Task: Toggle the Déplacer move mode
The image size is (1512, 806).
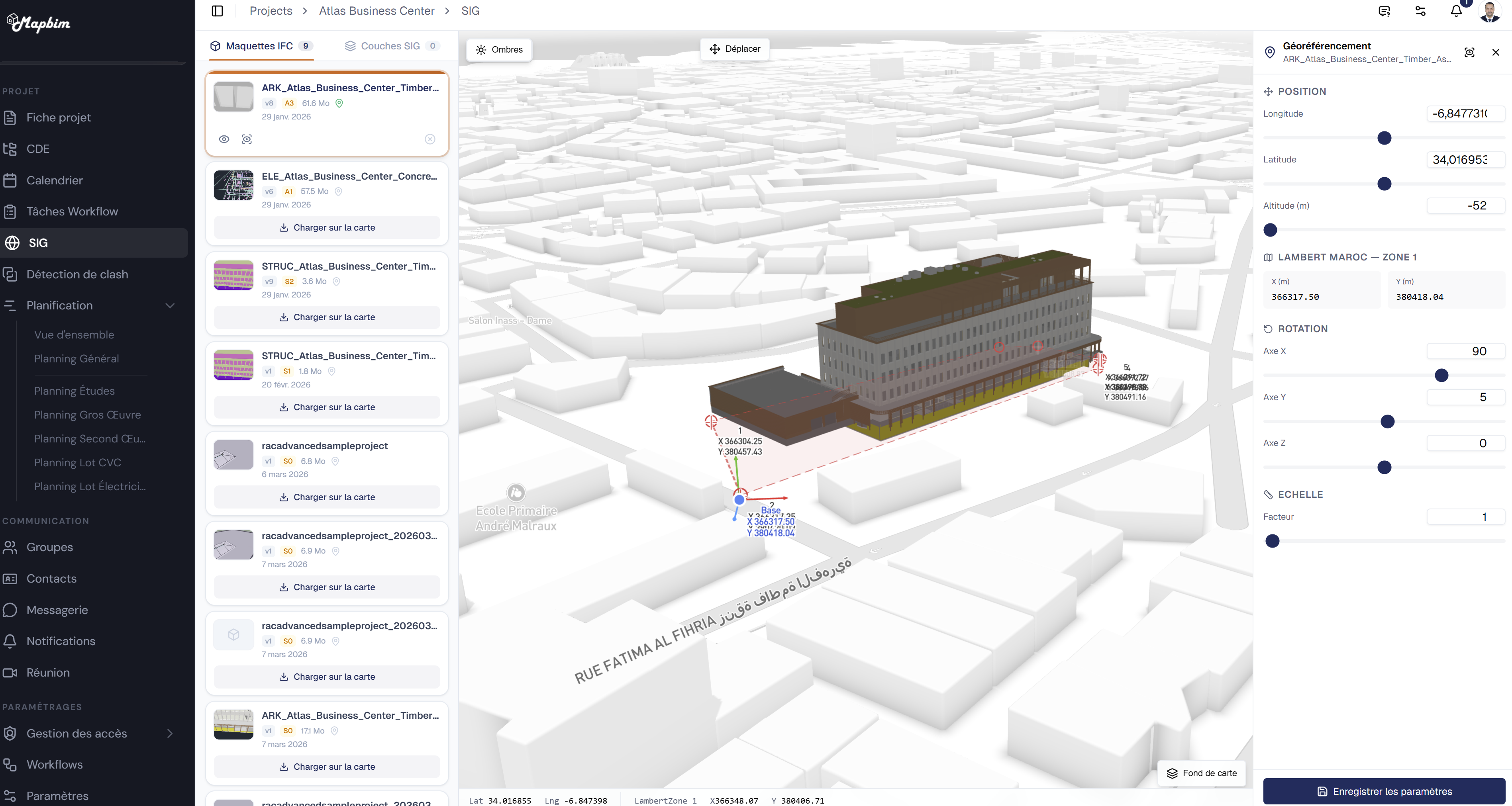Action: click(735, 49)
